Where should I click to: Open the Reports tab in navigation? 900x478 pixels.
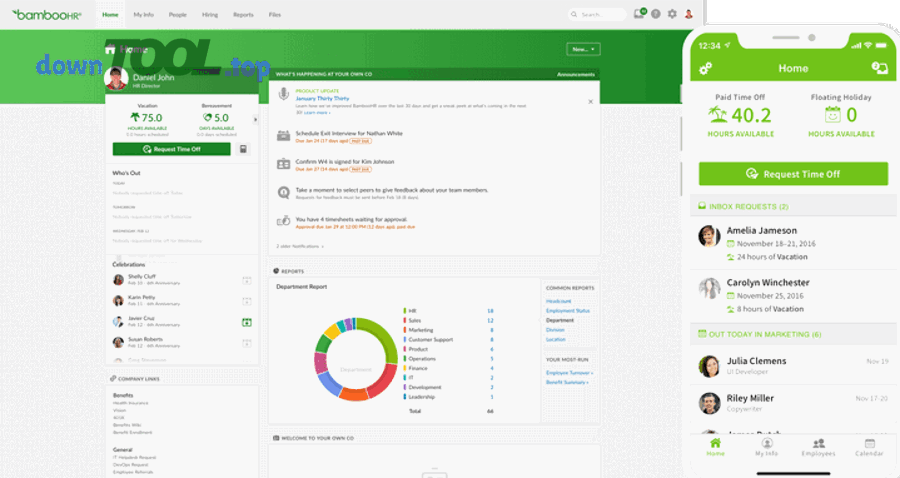243,15
